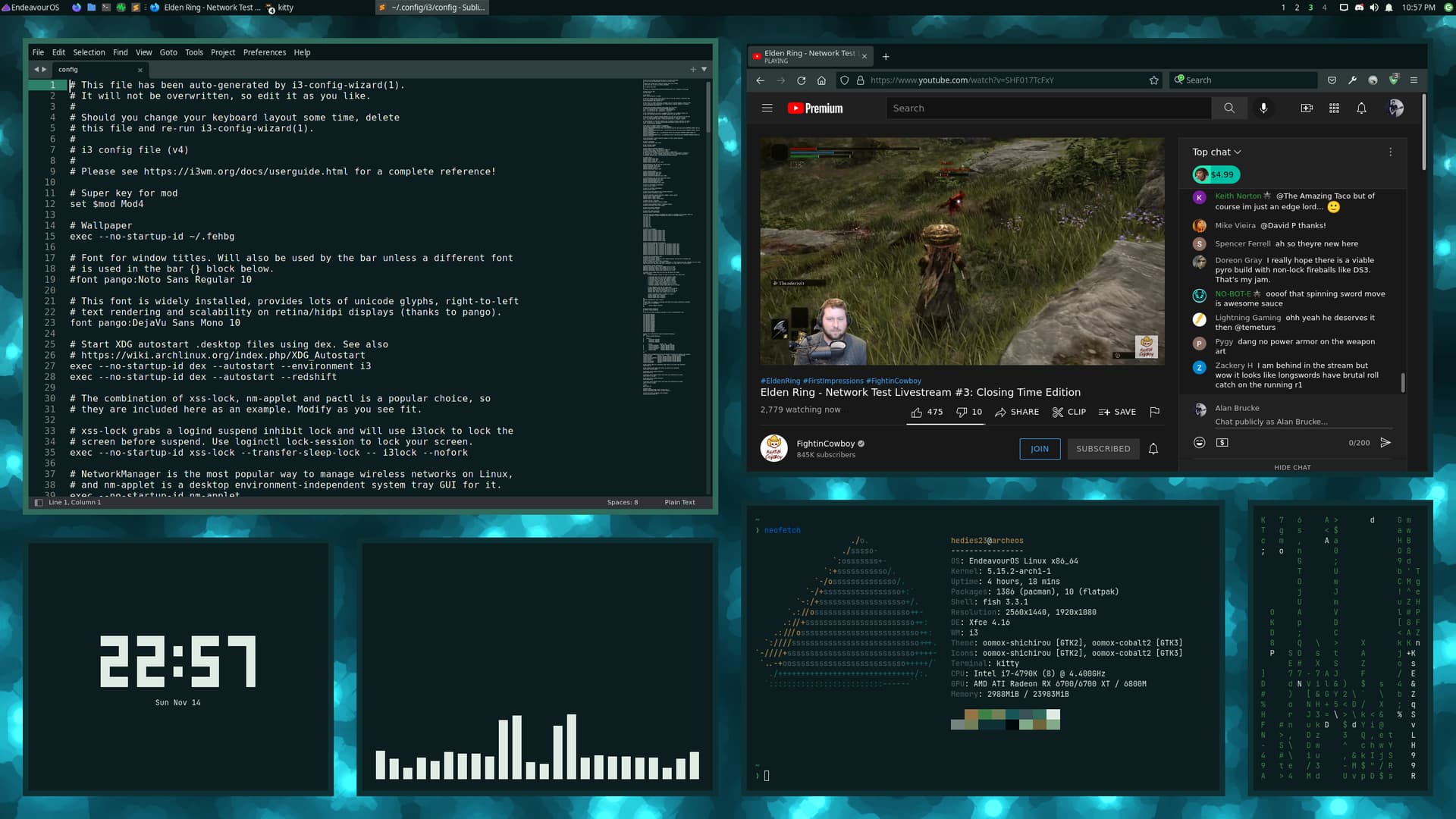1456x819 pixels.
Task: Open the #EldenRing hashtag link
Action: (x=780, y=381)
